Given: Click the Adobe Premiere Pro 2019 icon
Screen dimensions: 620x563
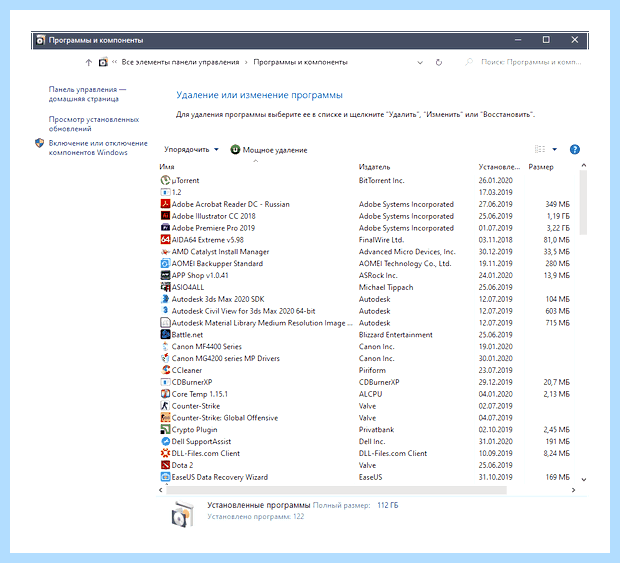Looking at the screenshot, I should (165, 228).
